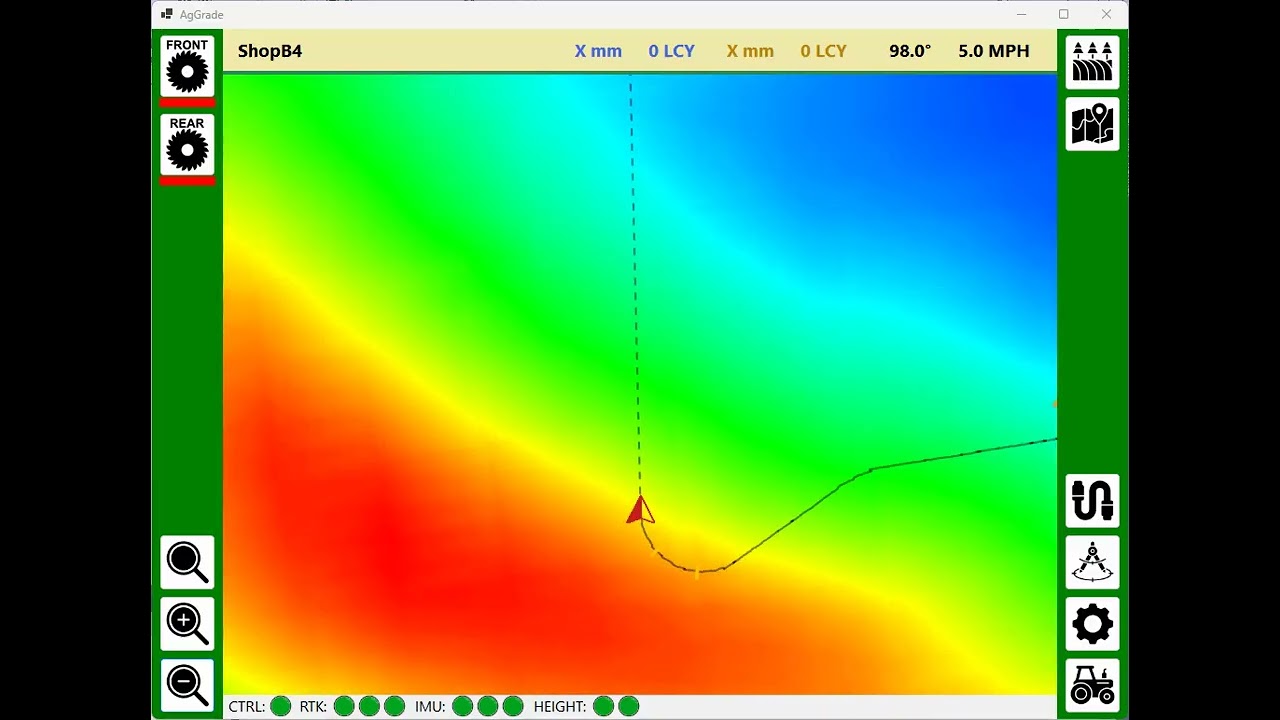Click the first HEIGHT status light
This screenshot has width=1280, height=720.
point(603,707)
